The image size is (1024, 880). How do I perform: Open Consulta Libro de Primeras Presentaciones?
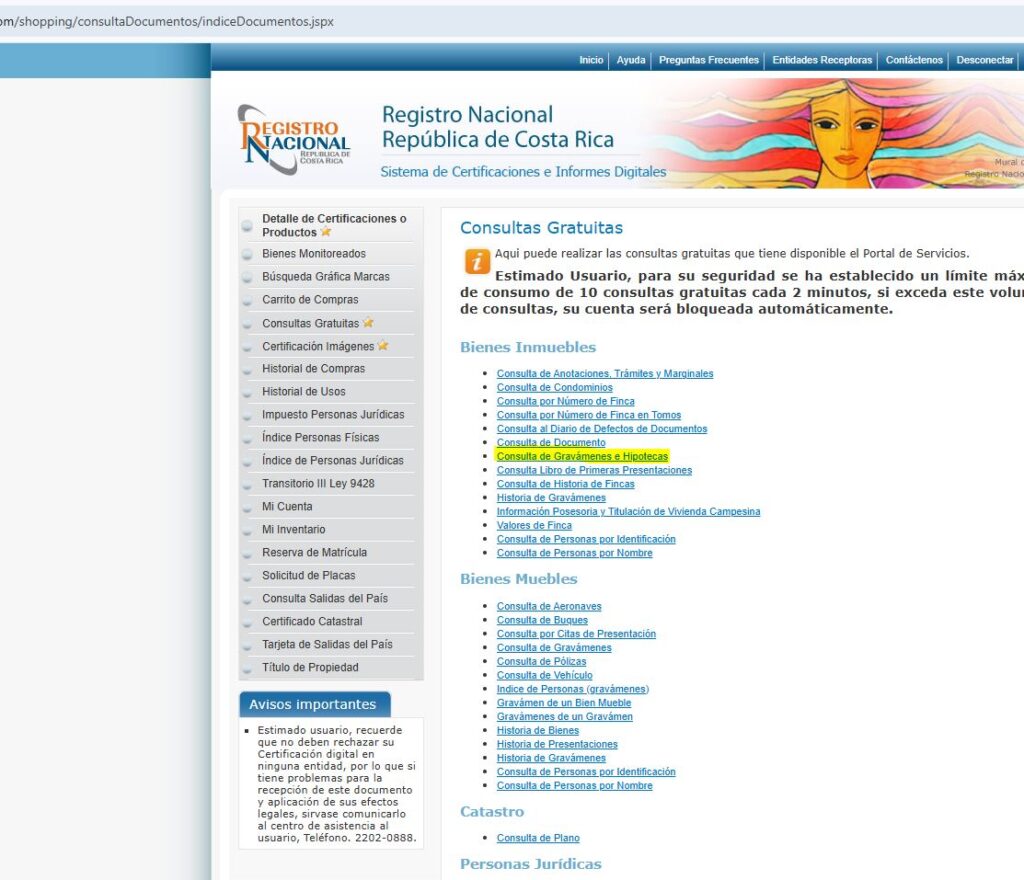click(x=594, y=469)
